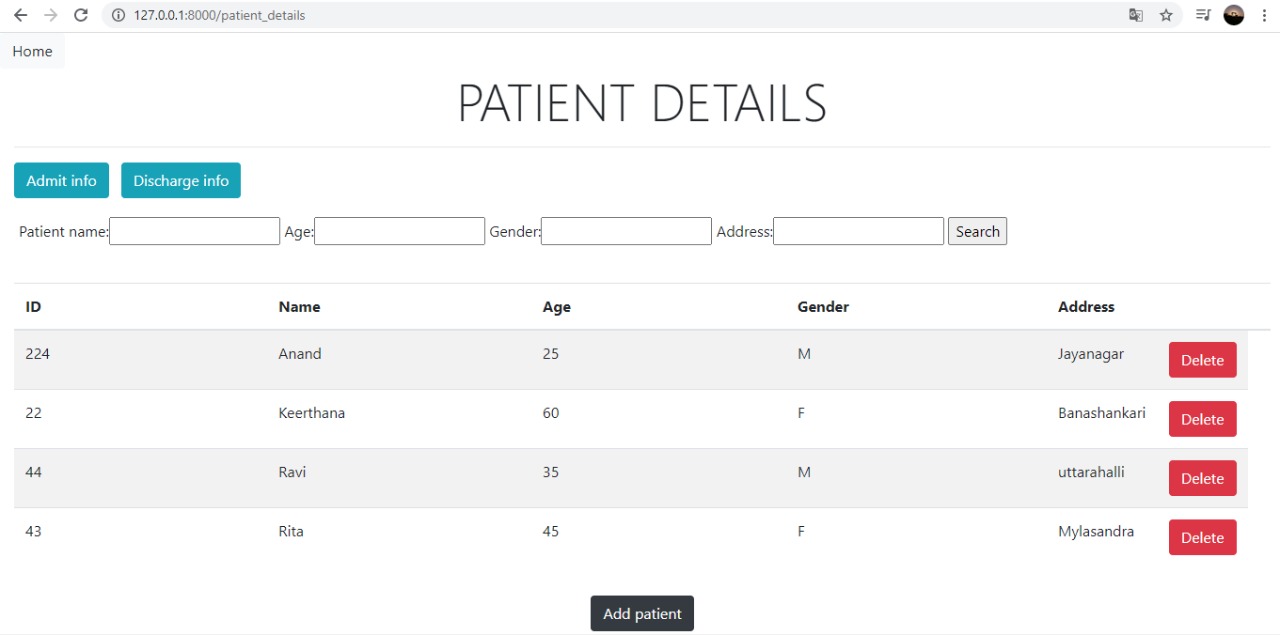The height and width of the screenshot is (635, 1280).
Task: Click the browser forward navigation arrow
Action: coord(49,15)
